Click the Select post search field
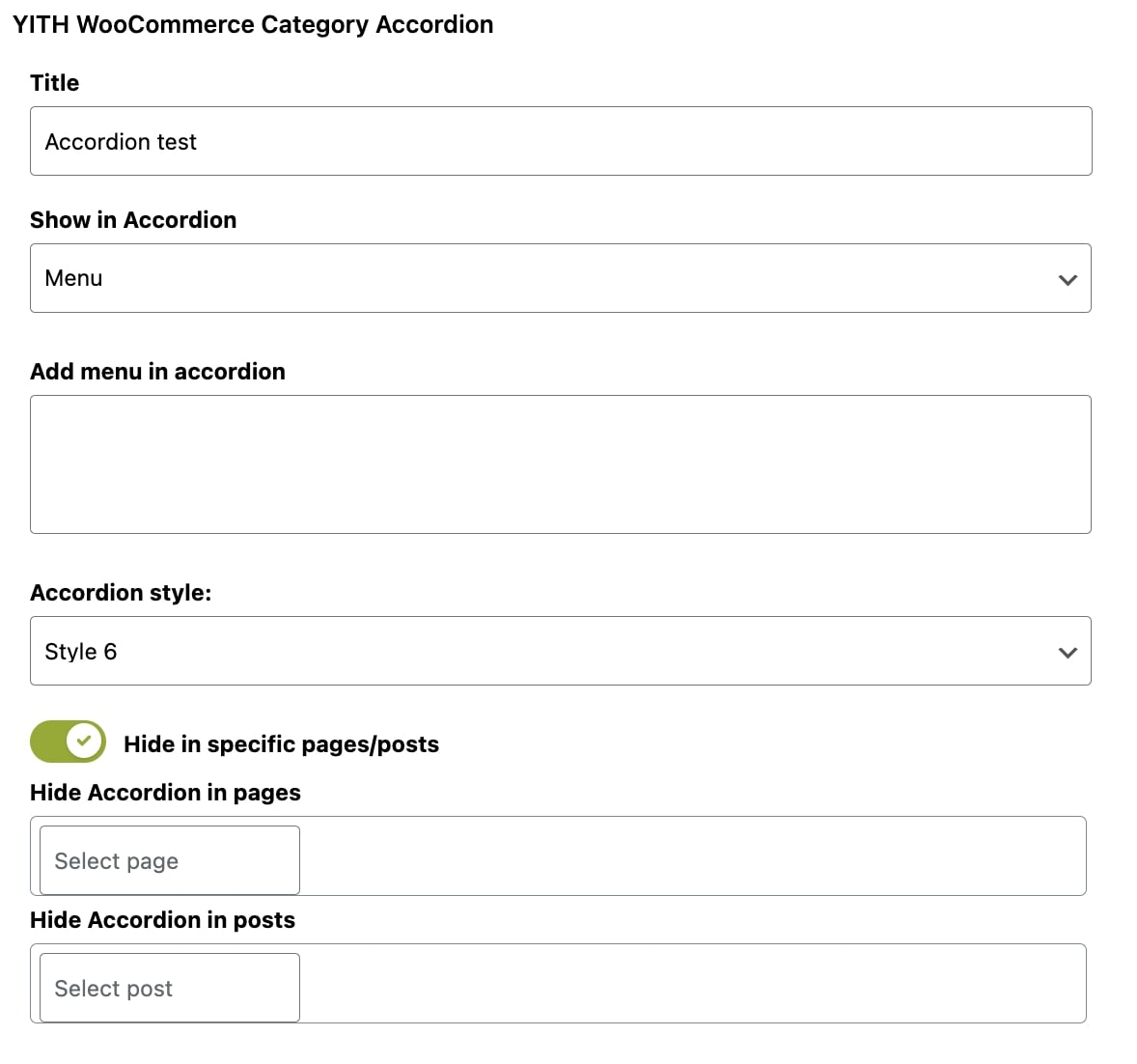Viewport: 1137px width, 1064px height. click(x=169, y=988)
